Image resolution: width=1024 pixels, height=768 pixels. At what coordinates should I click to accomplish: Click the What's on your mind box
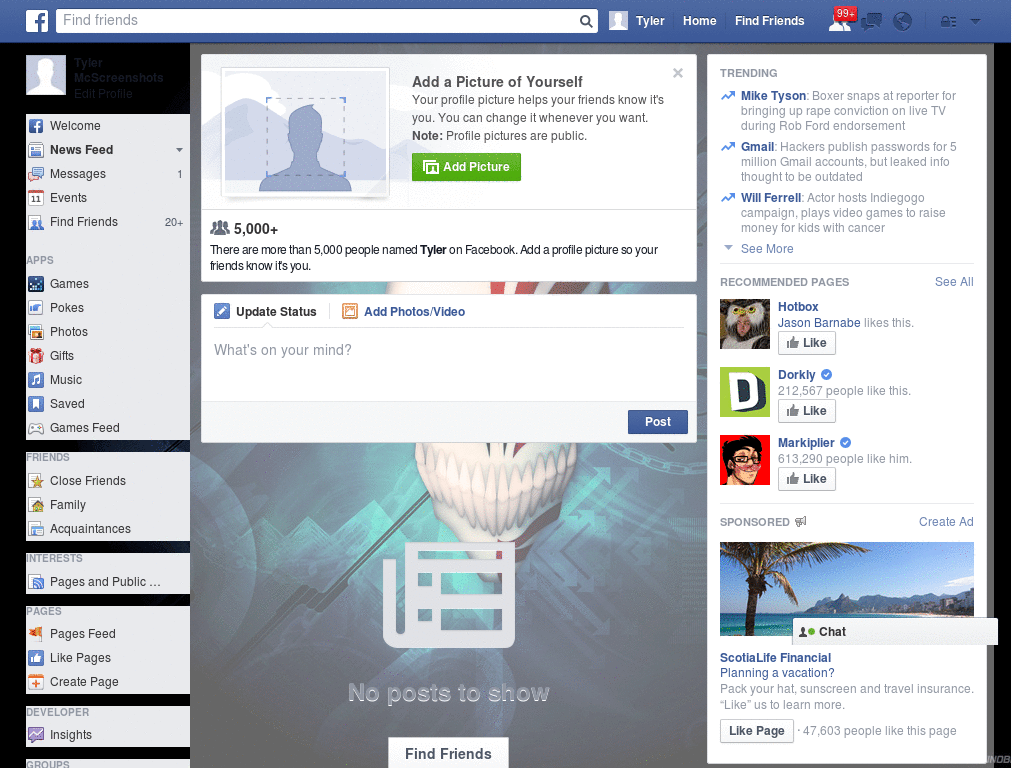[x=449, y=364]
